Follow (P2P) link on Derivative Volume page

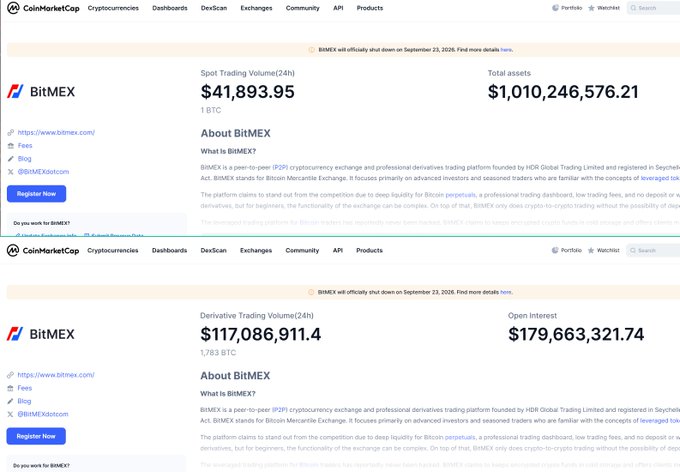coord(280,410)
